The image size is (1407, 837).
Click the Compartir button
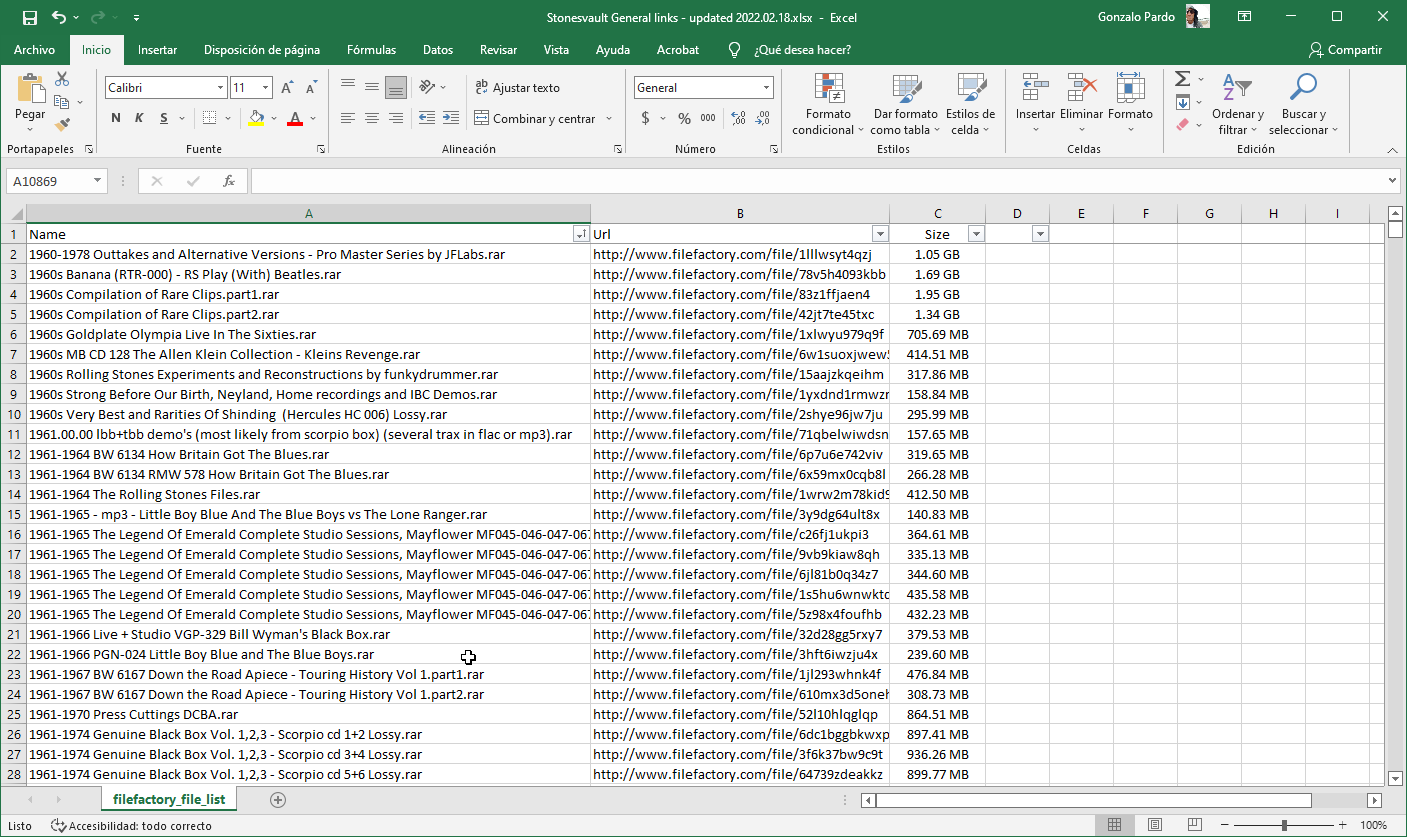point(1345,50)
